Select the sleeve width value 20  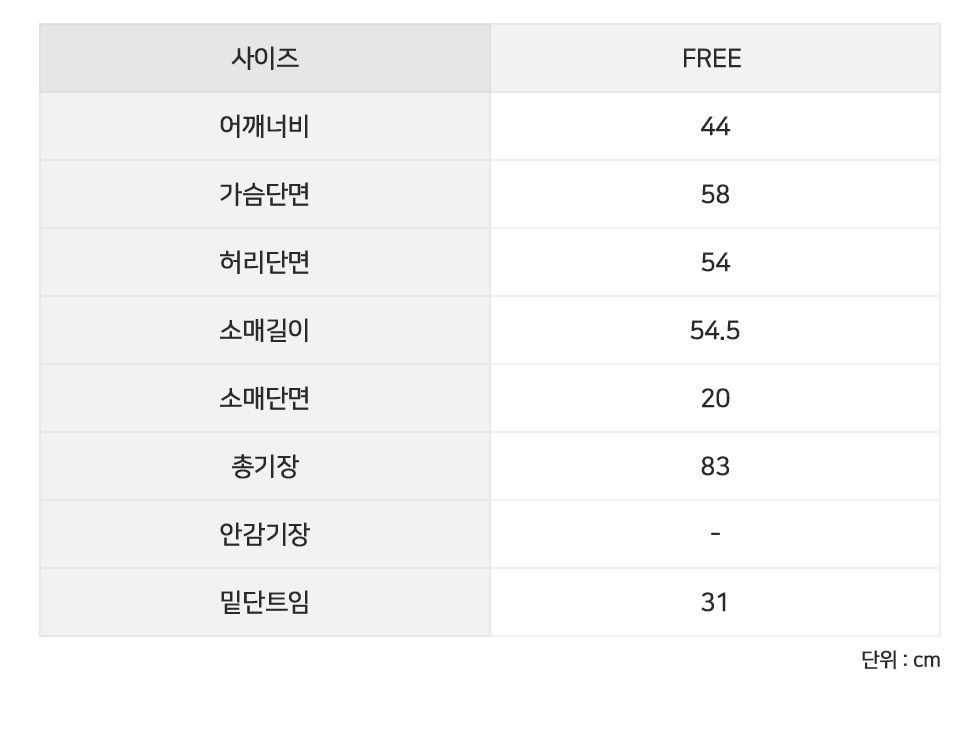715,399
